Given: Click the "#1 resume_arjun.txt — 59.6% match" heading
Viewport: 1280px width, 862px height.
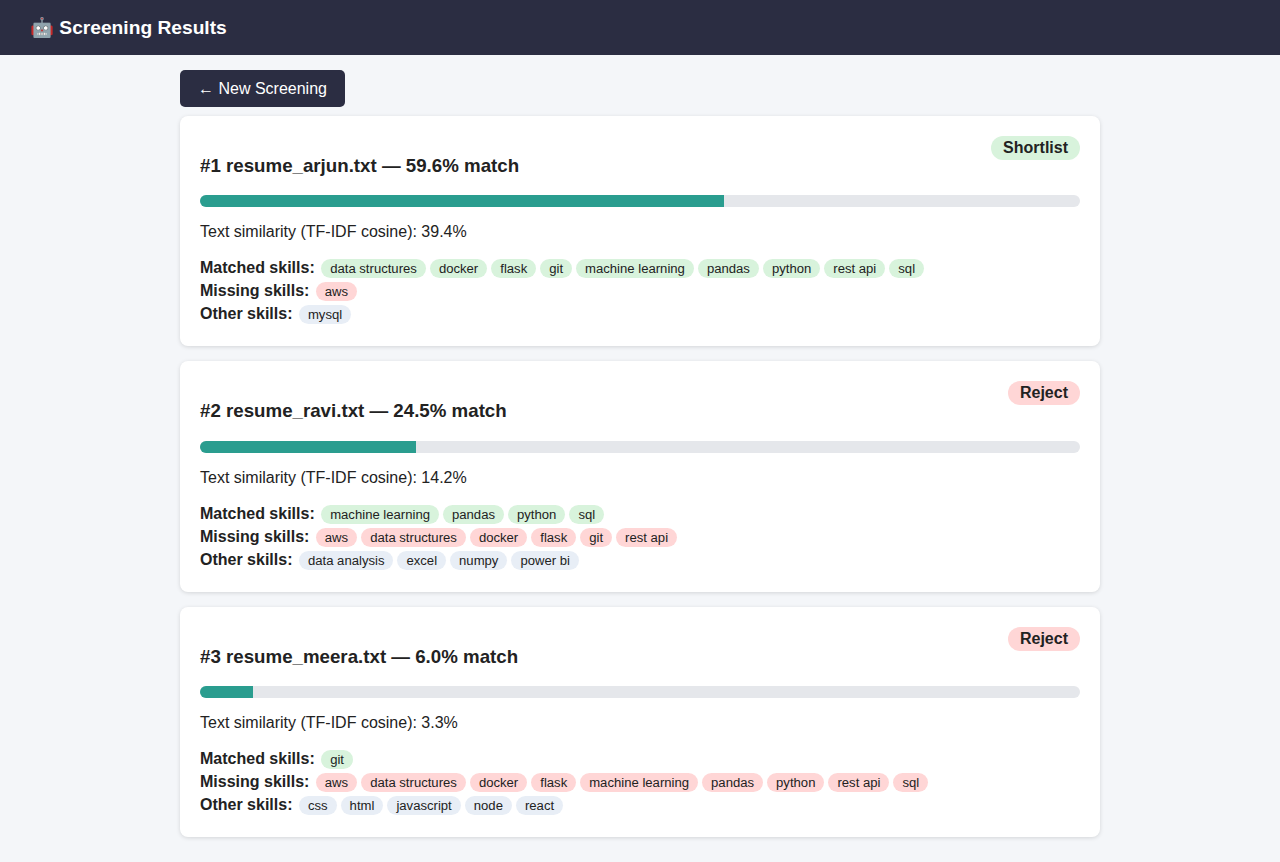Looking at the screenshot, I should click(x=359, y=166).
